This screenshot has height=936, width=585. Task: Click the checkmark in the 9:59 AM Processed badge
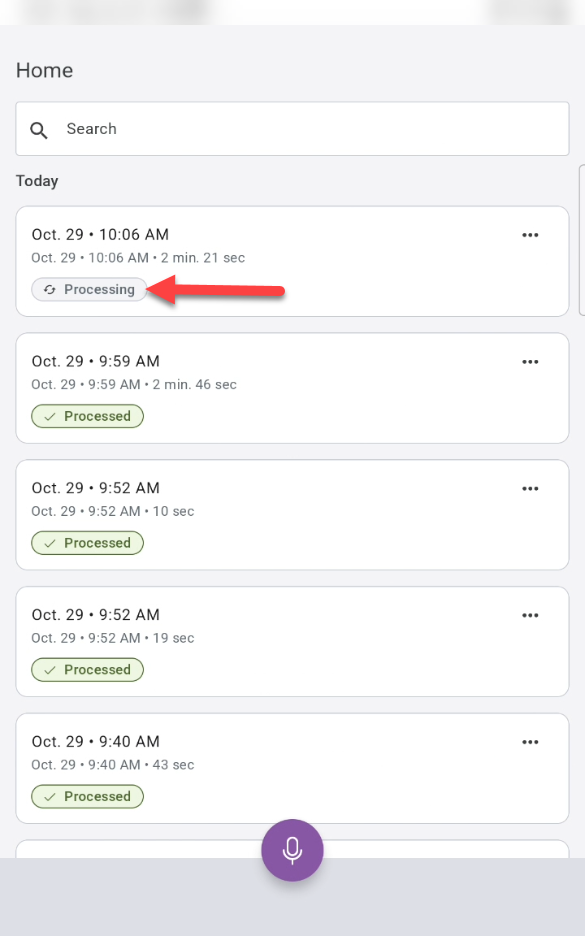point(48,416)
